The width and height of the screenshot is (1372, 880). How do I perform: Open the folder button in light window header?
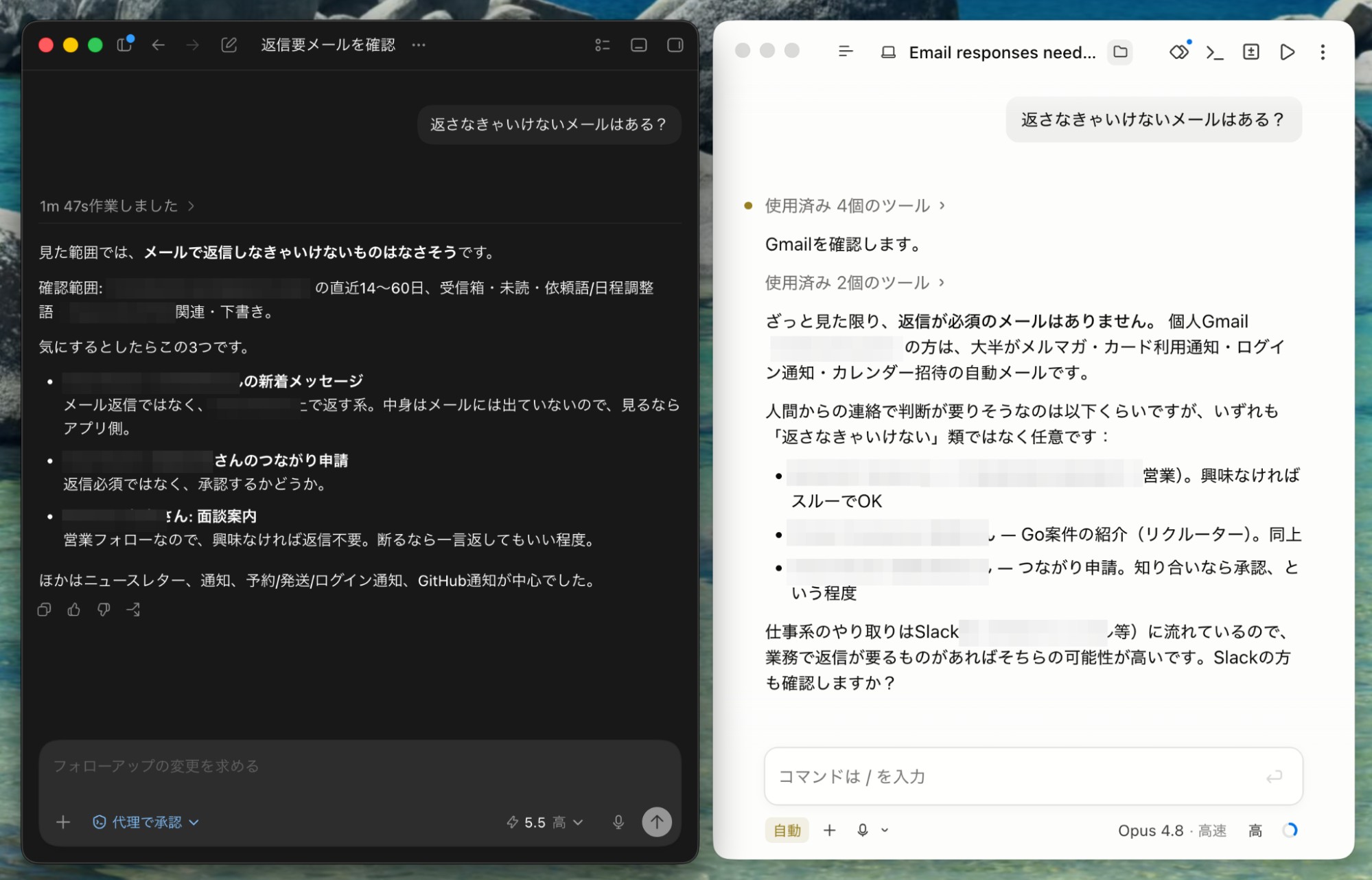(1120, 51)
